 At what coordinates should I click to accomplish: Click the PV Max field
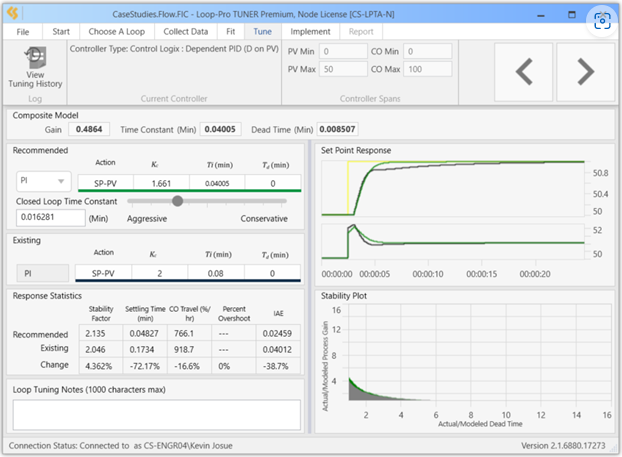(x=343, y=69)
